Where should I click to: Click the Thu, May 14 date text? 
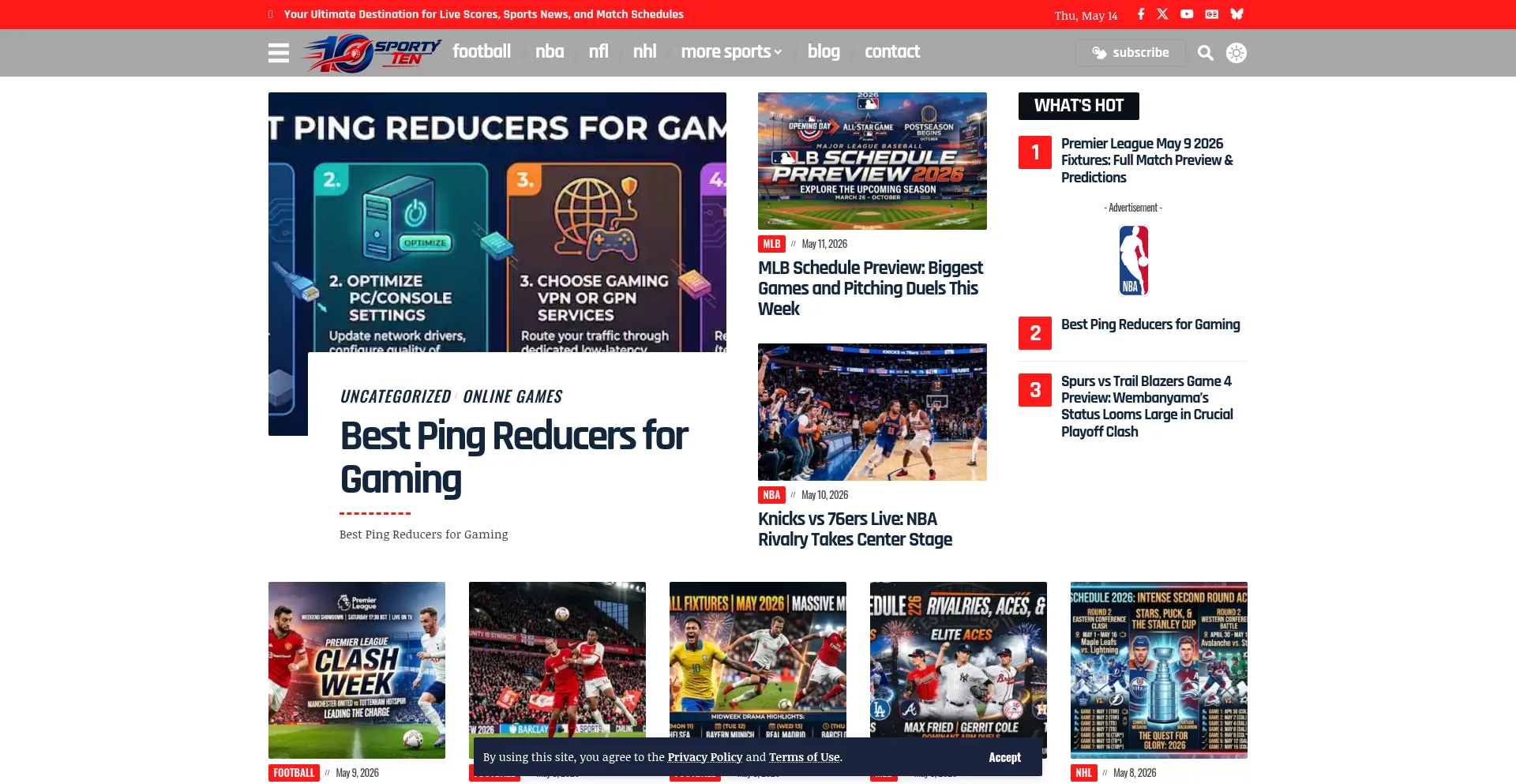pyautogui.click(x=1086, y=16)
